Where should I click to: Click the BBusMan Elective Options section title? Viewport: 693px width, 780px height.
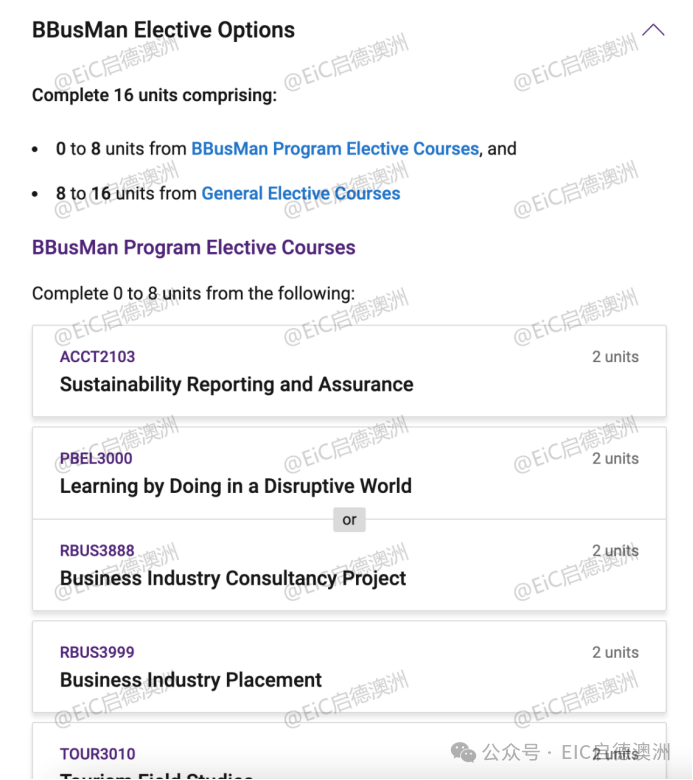tap(163, 30)
